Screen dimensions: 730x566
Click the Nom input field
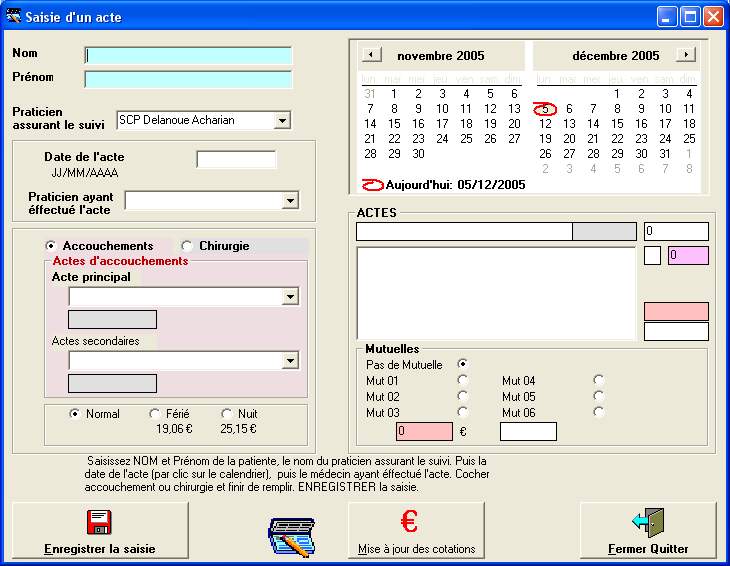point(188,55)
